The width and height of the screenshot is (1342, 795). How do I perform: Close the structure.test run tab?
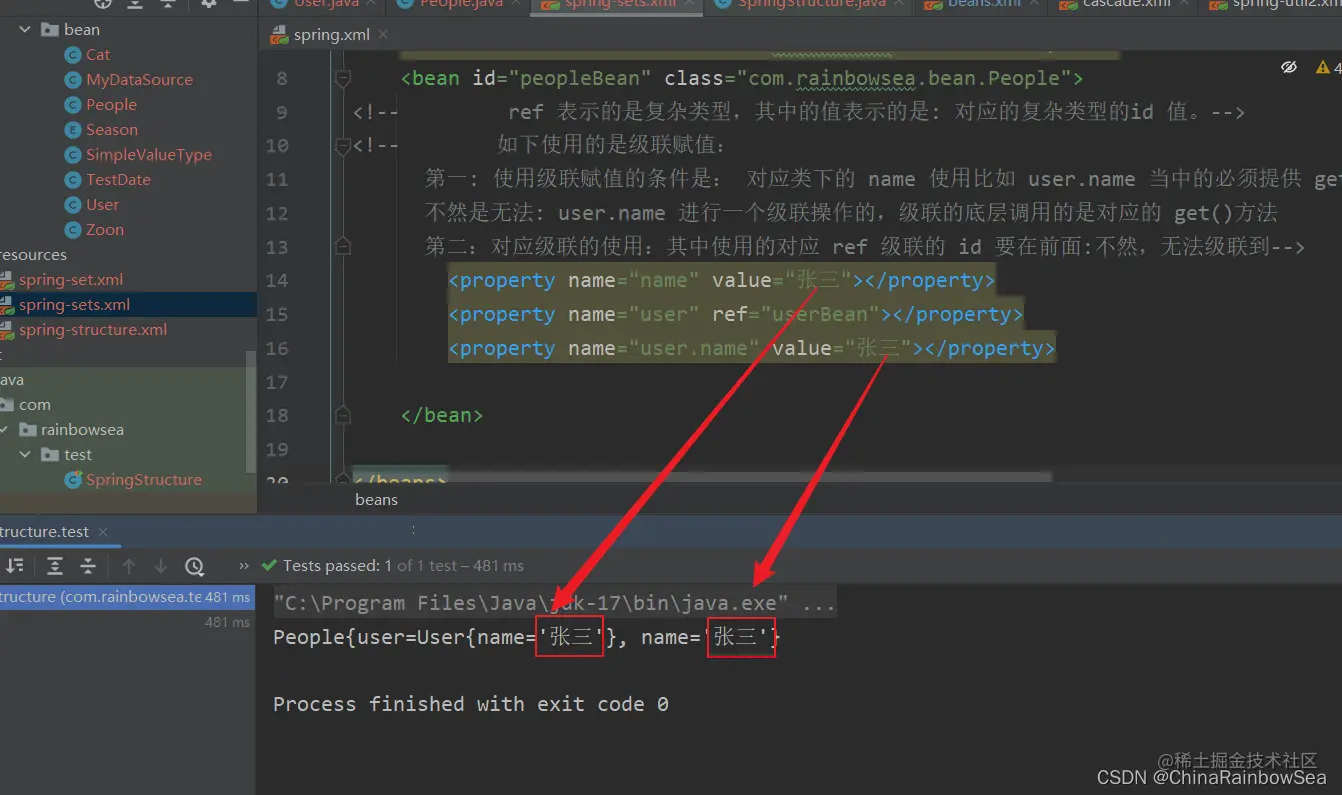[102, 532]
